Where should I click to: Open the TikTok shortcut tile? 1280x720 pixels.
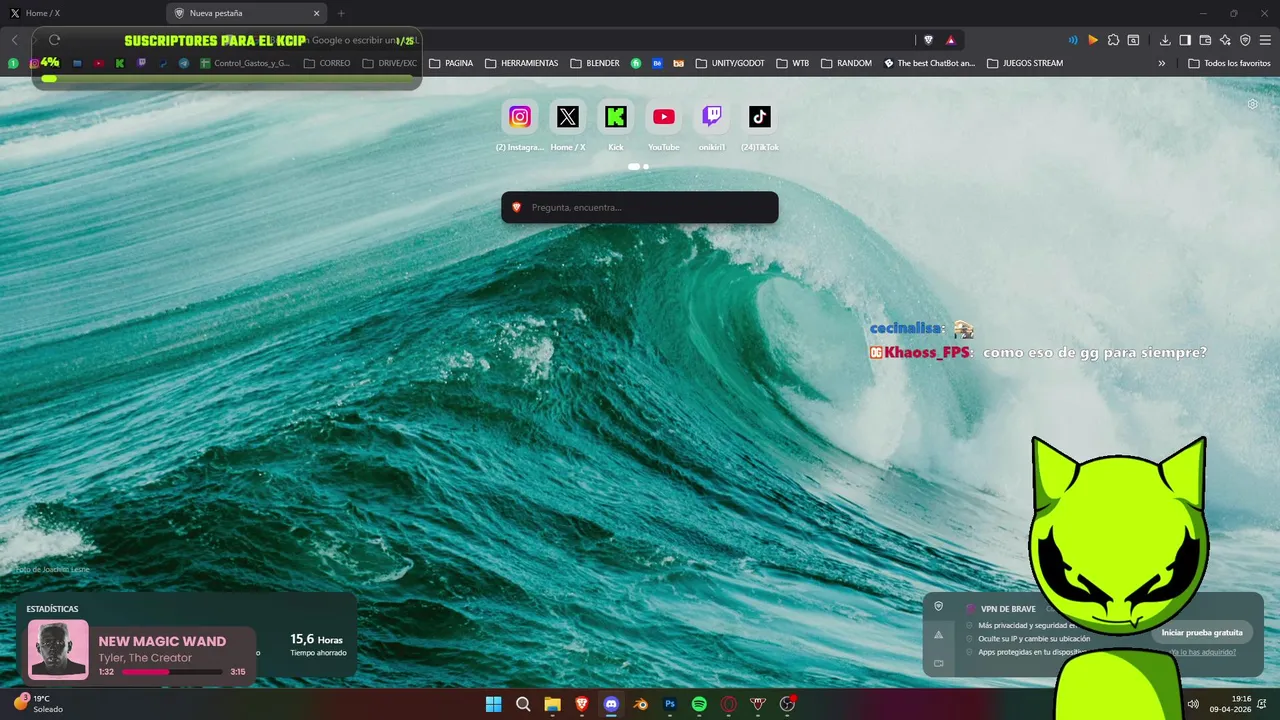coord(760,117)
